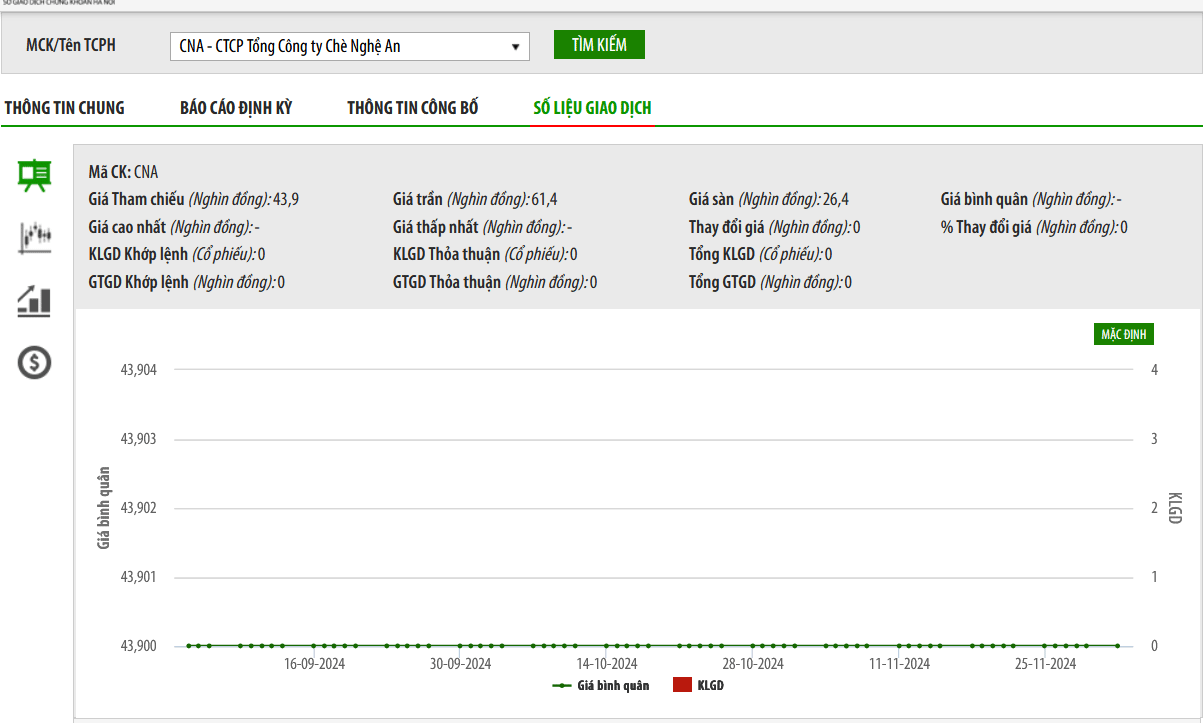Viewport: 1203px width, 723px height.
Task: Open the dollar coin icon in sidebar
Action: coord(35,362)
